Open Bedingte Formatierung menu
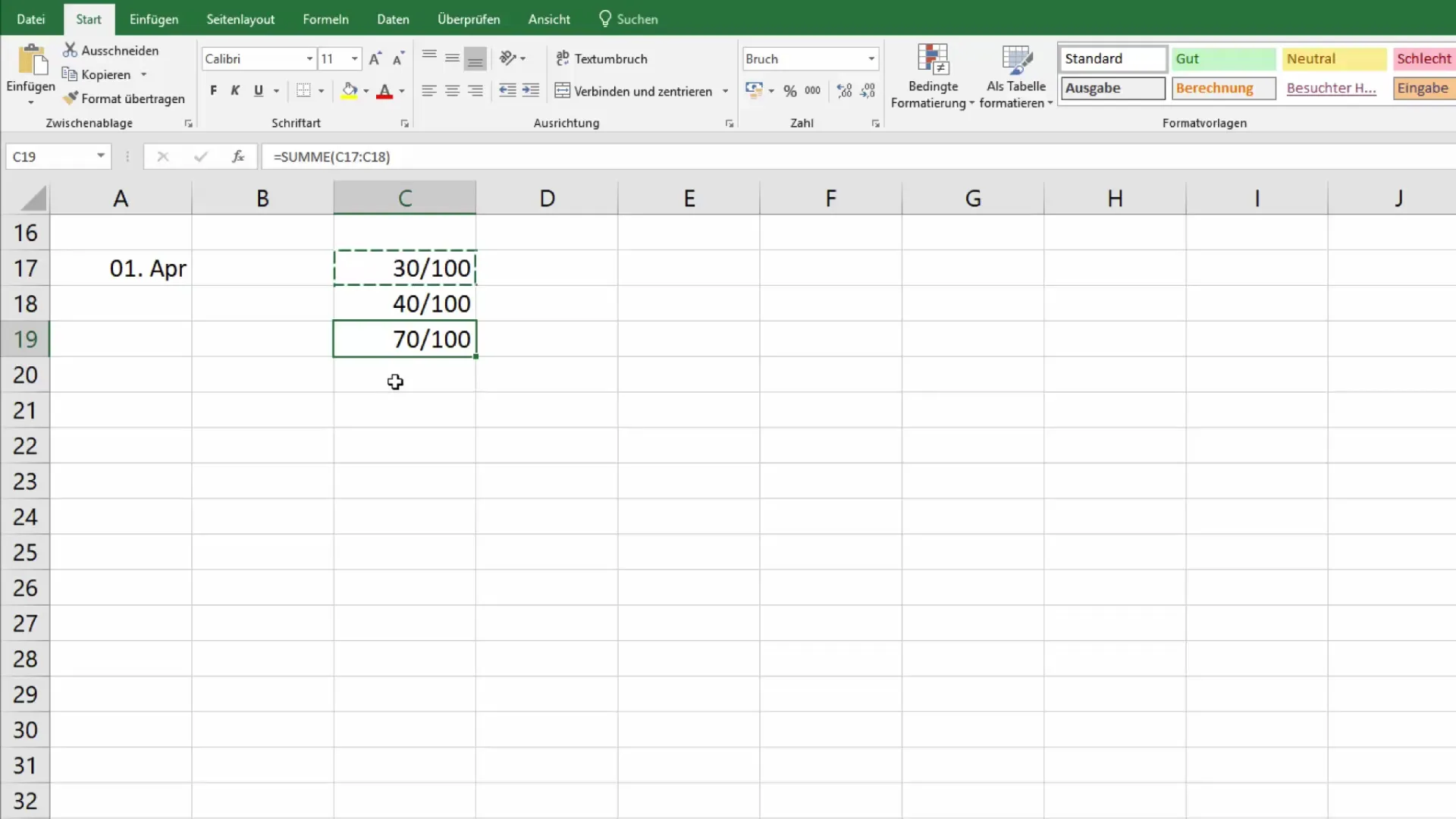The height and width of the screenshot is (819, 1456). point(933,76)
